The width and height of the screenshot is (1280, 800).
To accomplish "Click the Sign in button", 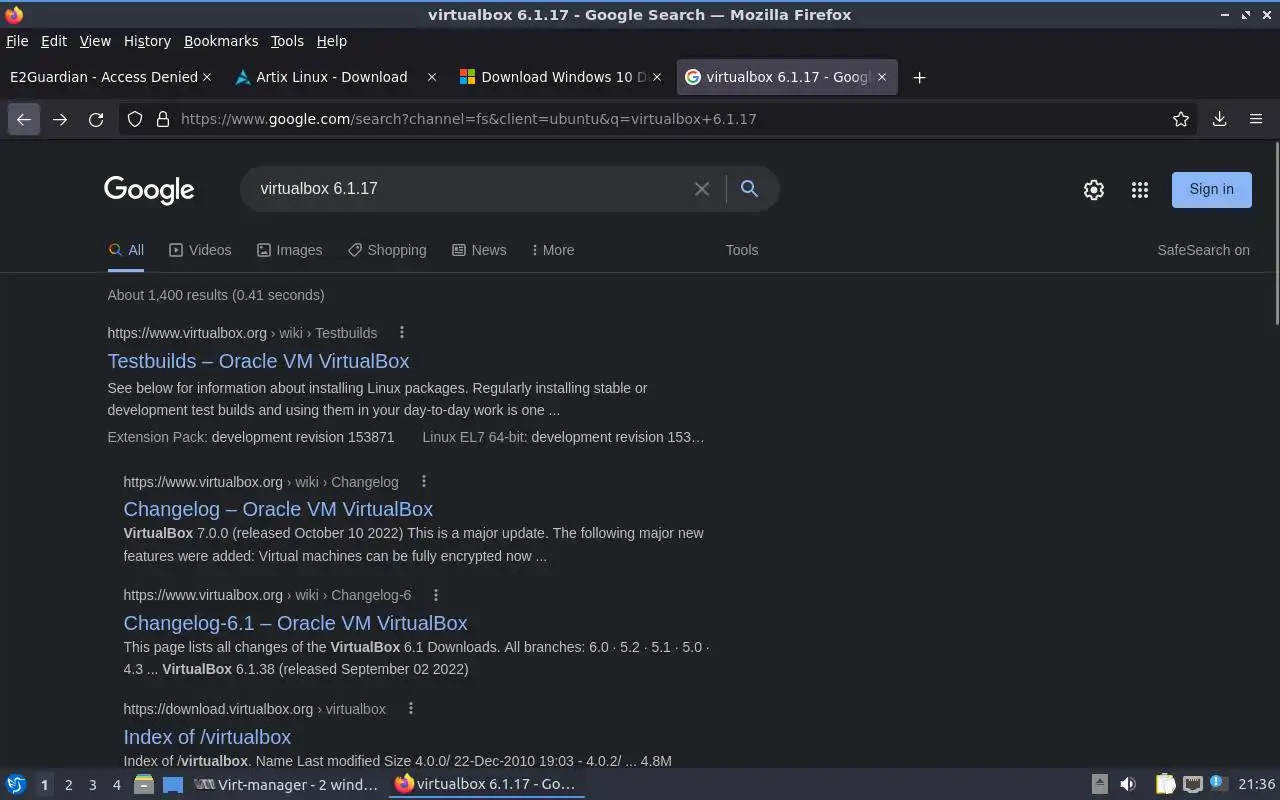I will coord(1211,189).
